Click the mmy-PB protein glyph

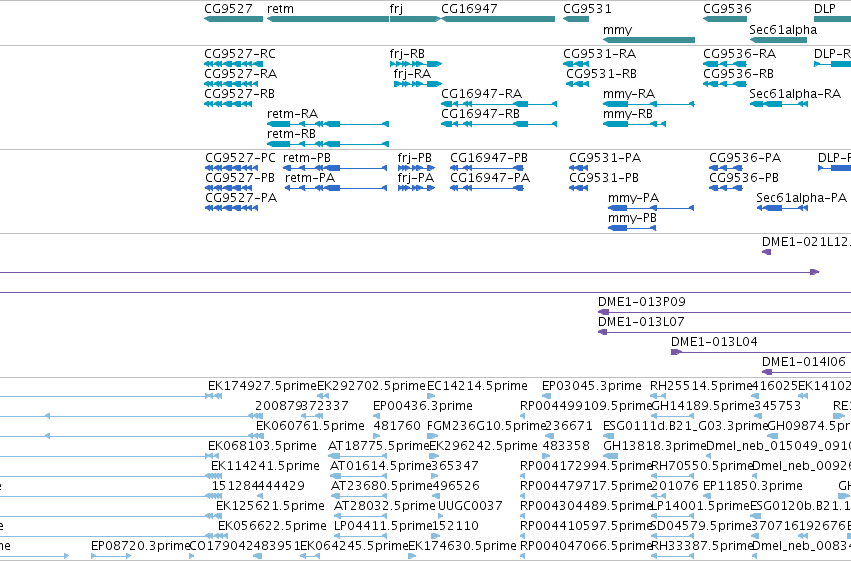coord(632,228)
